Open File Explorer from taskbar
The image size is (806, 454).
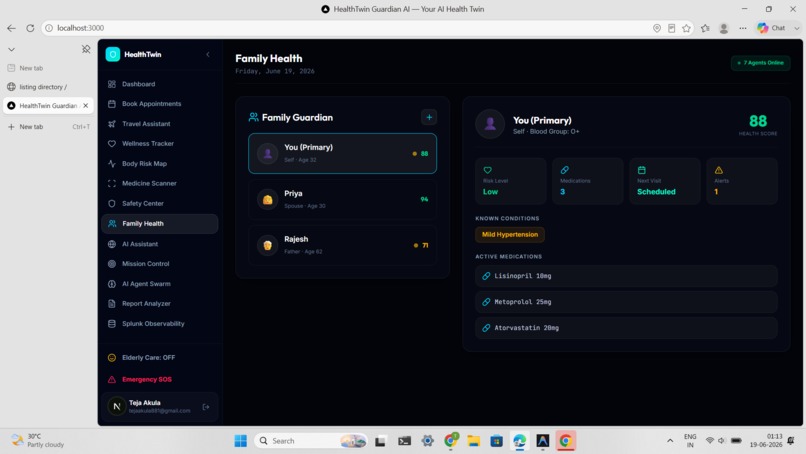[x=473, y=441]
